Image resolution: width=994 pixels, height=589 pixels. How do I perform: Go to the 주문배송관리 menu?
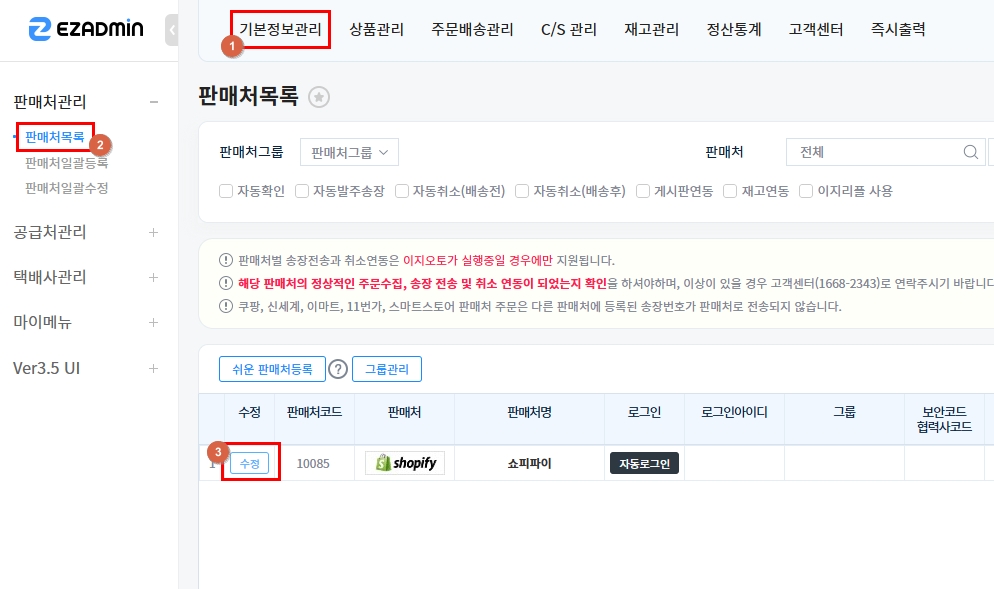point(472,30)
